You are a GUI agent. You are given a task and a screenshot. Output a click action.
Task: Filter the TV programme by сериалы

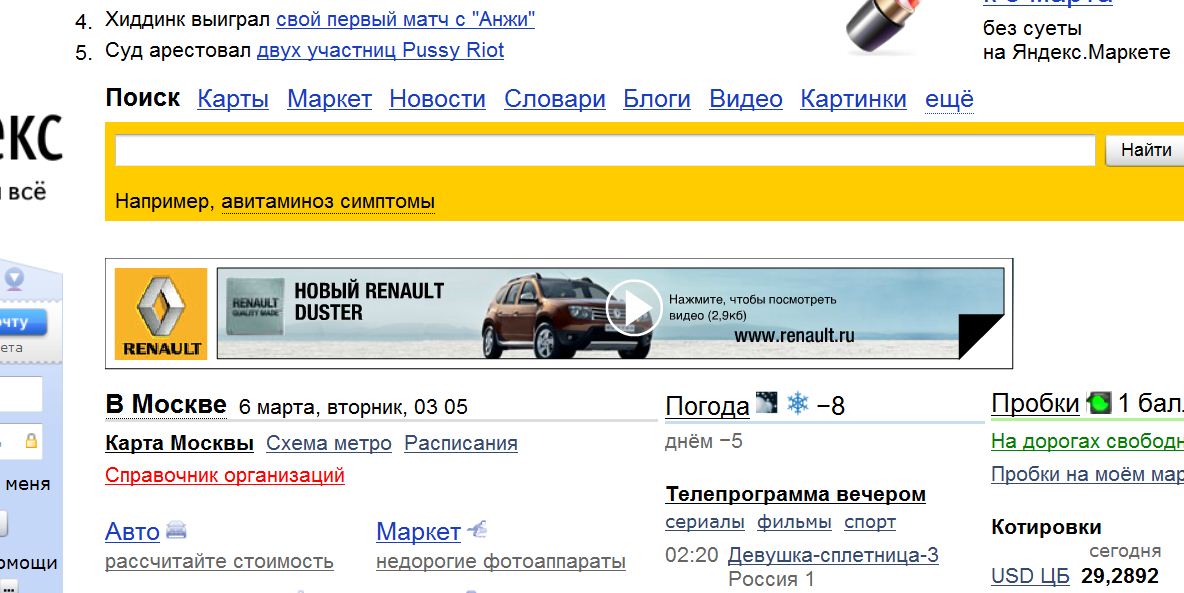pos(705,522)
